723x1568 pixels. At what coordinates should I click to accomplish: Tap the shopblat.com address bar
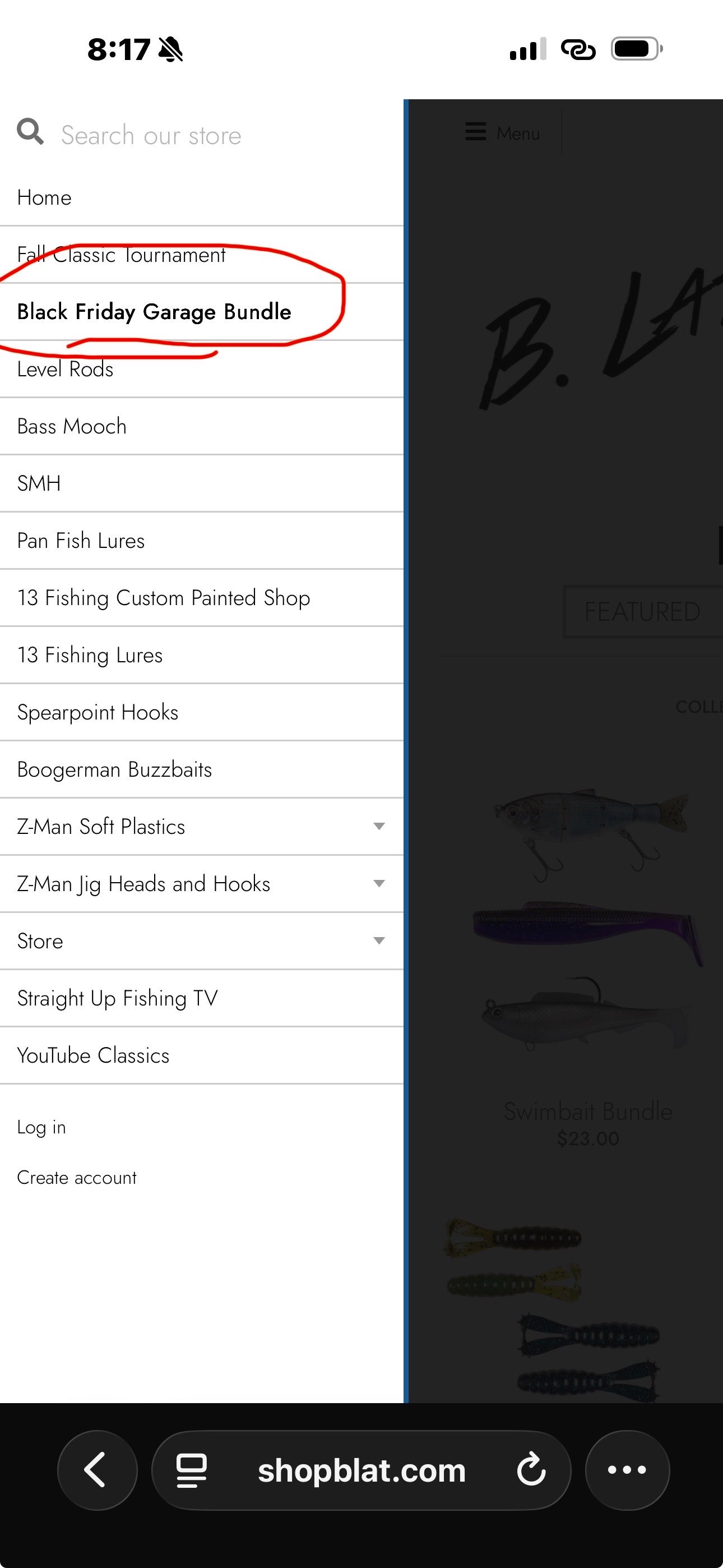[x=361, y=1470]
